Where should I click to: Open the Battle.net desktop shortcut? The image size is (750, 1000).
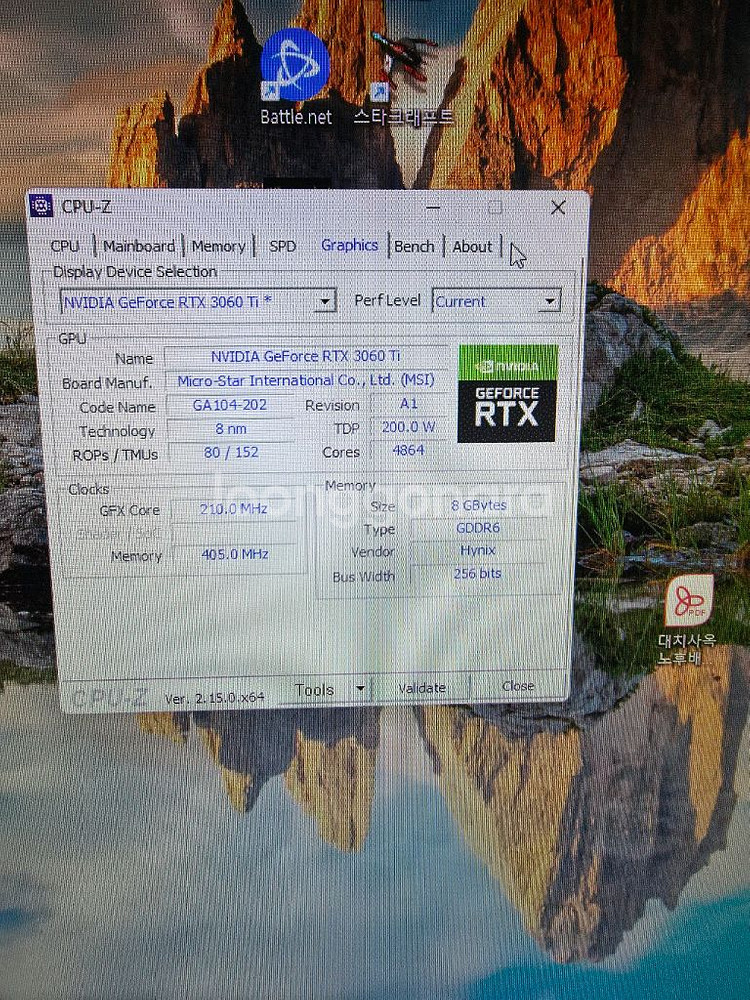tap(295, 77)
